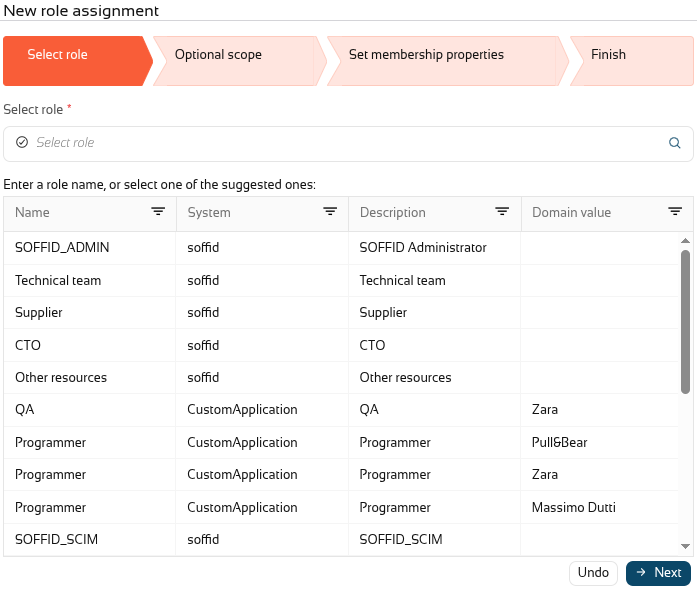Open the Name column filter icon

(158, 212)
